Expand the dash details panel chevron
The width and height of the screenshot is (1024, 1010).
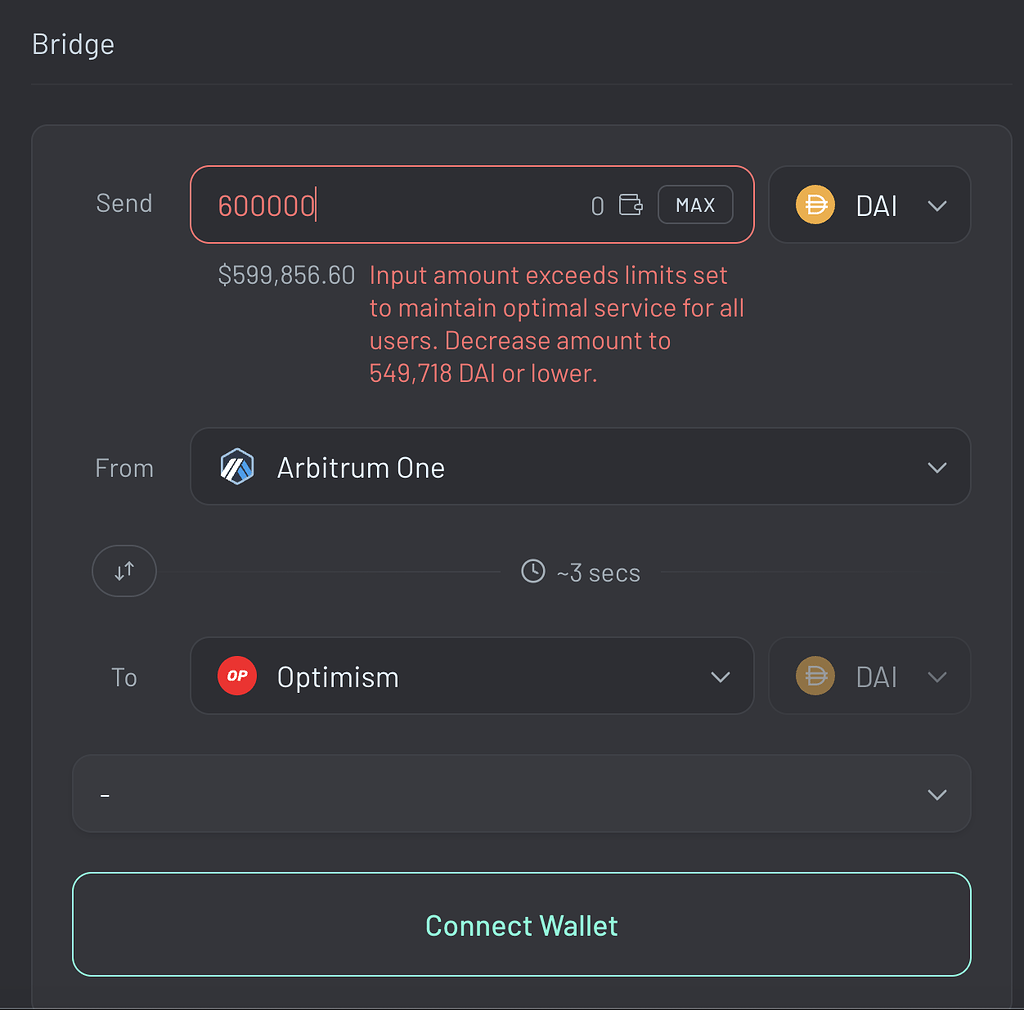click(x=937, y=795)
